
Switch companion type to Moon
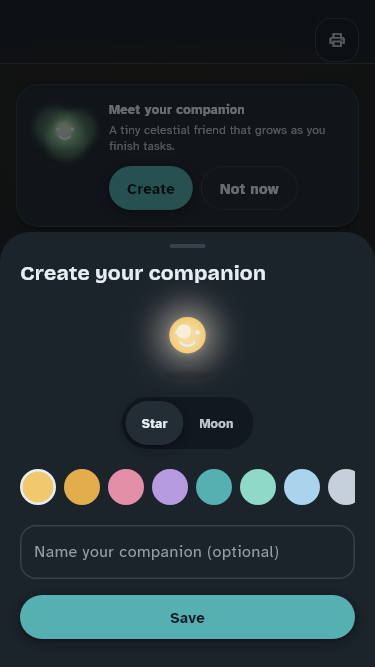click(x=216, y=423)
